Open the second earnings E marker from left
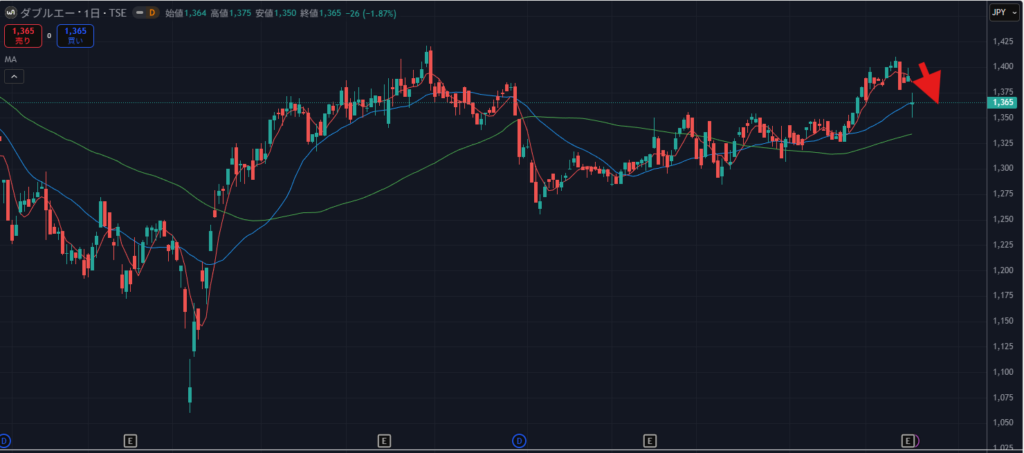This screenshot has width=1024, height=453. click(x=385, y=440)
